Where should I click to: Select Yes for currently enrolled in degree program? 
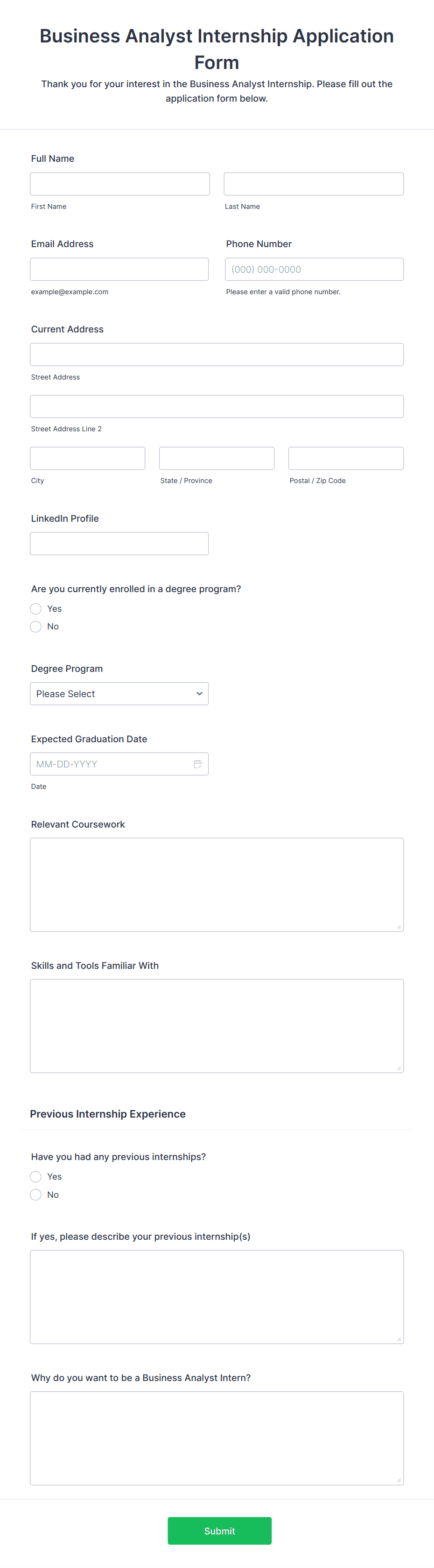tap(35, 608)
